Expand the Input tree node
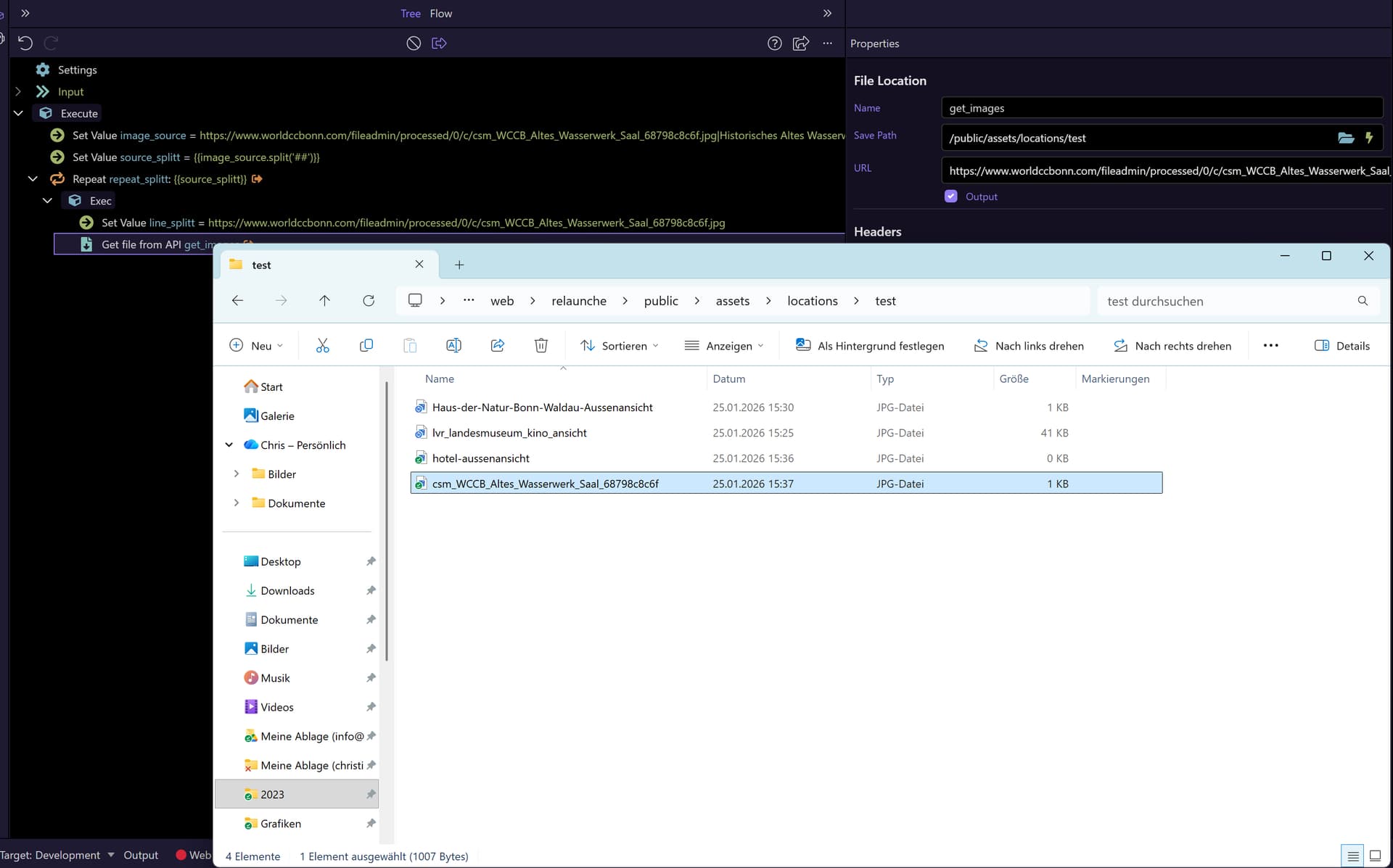1393x868 pixels. [x=19, y=91]
